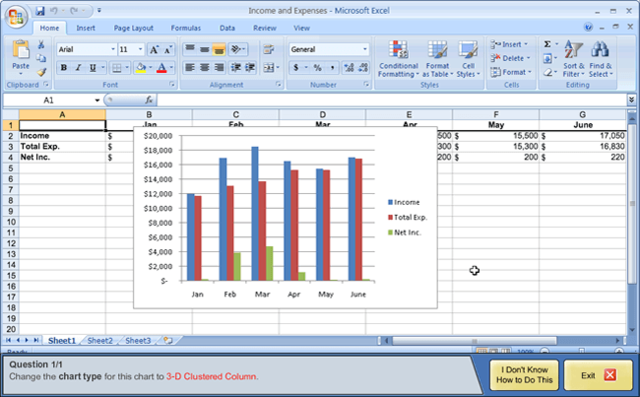Increase the decimal places

coord(349,67)
